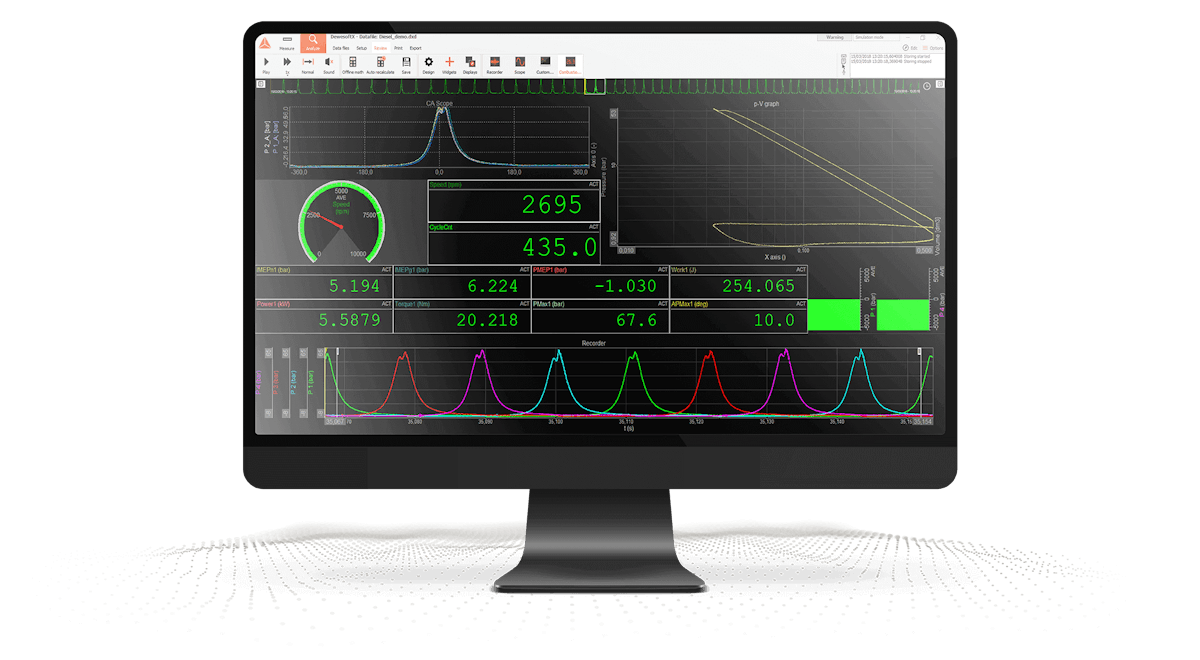Click the Storing stopped log entry
This screenshot has width=1200, height=660.
[x=890, y=61]
